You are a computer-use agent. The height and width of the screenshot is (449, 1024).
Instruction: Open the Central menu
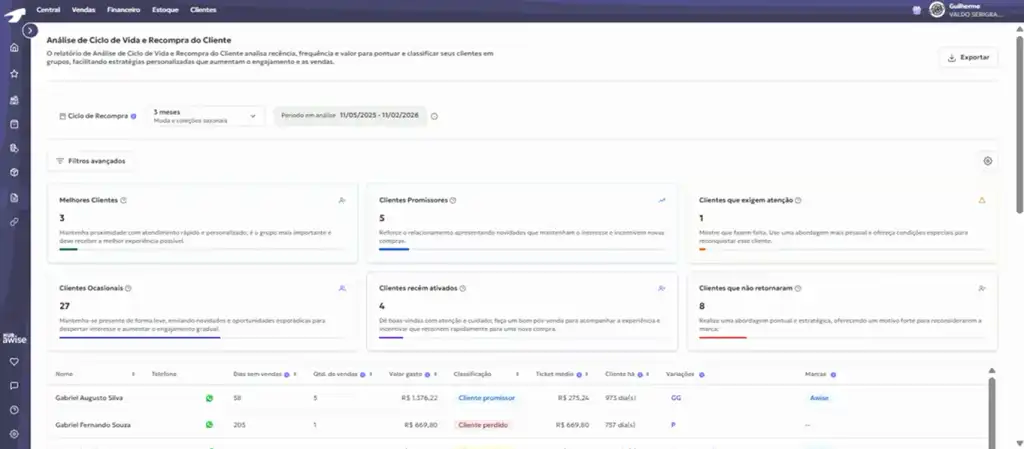pos(48,10)
